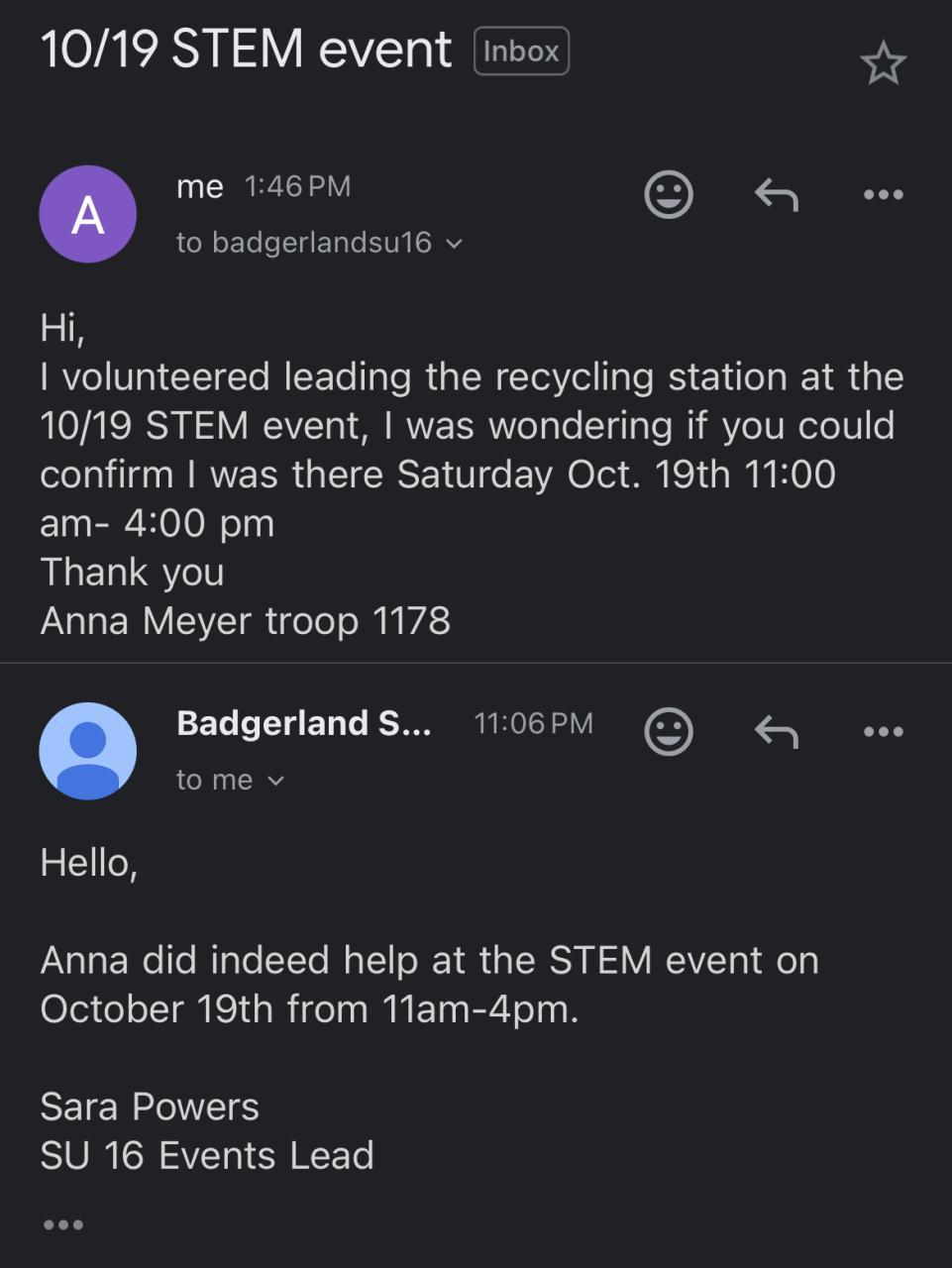
Task: Expand recipient details for "to badgerlandsu16"
Action: coord(454,243)
